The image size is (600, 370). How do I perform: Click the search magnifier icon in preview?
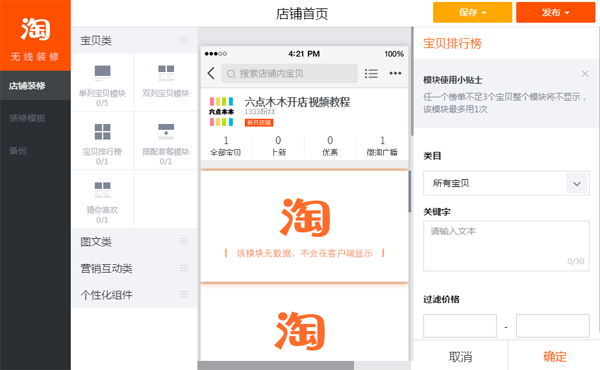tap(231, 74)
